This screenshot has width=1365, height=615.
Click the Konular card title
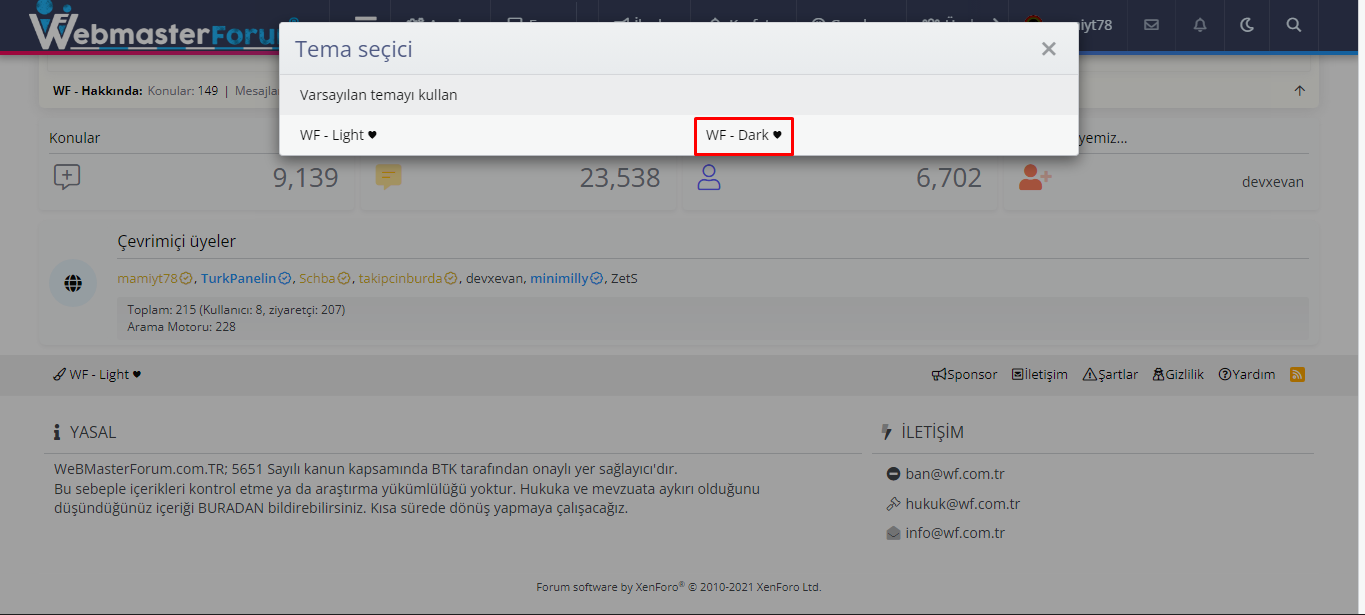(x=75, y=138)
